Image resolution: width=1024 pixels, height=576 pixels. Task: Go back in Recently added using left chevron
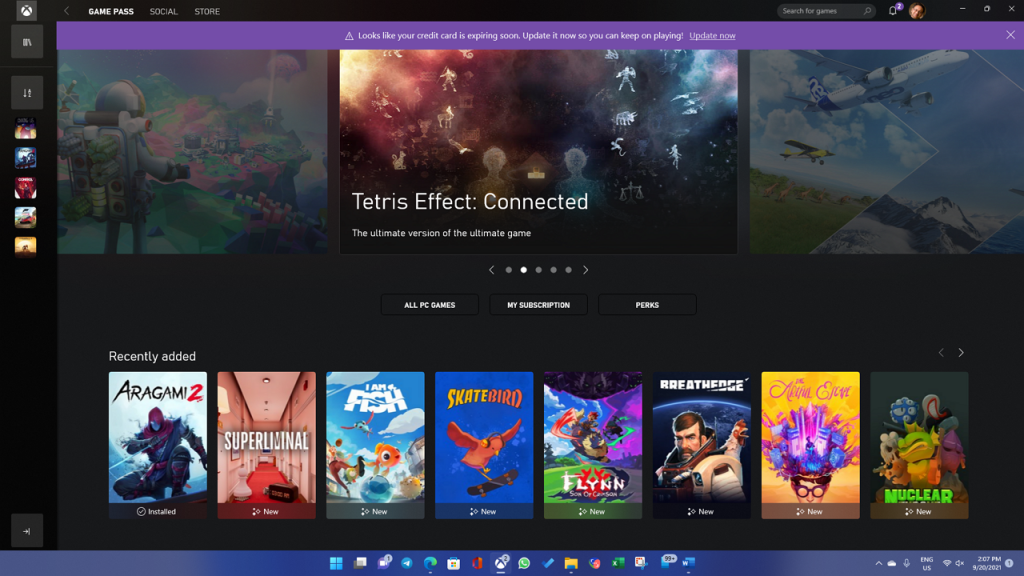pos(940,352)
